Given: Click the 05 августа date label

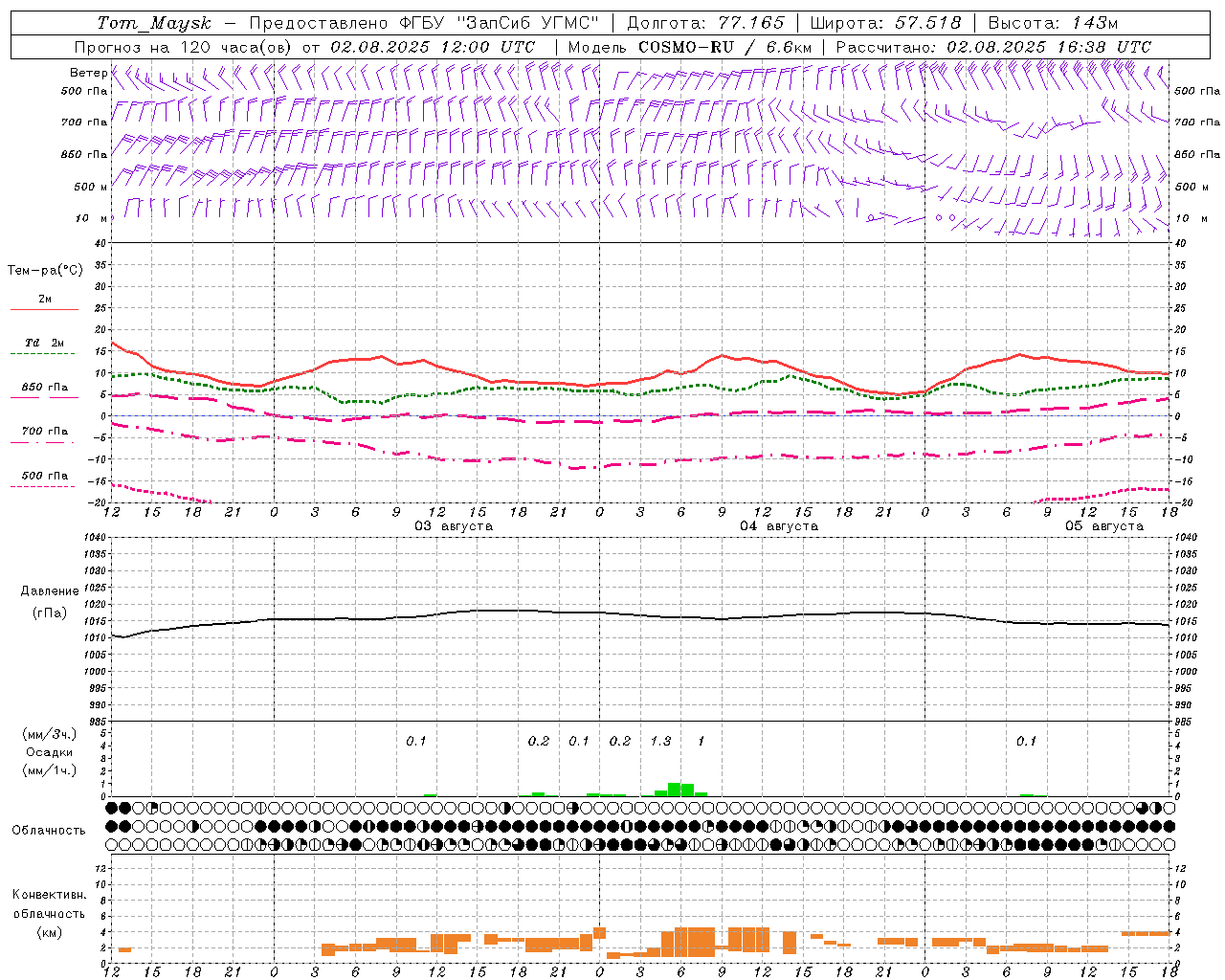Looking at the screenshot, I should point(1104,526).
